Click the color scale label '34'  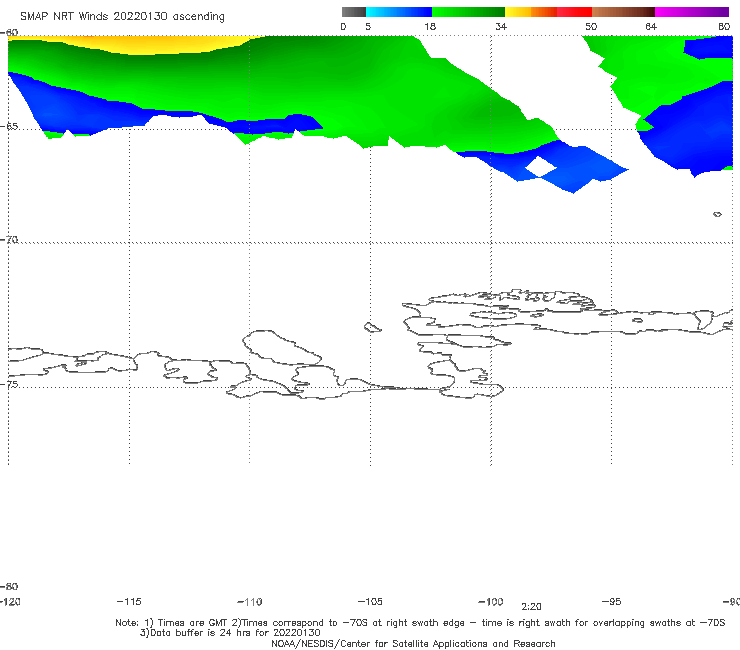point(501,27)
